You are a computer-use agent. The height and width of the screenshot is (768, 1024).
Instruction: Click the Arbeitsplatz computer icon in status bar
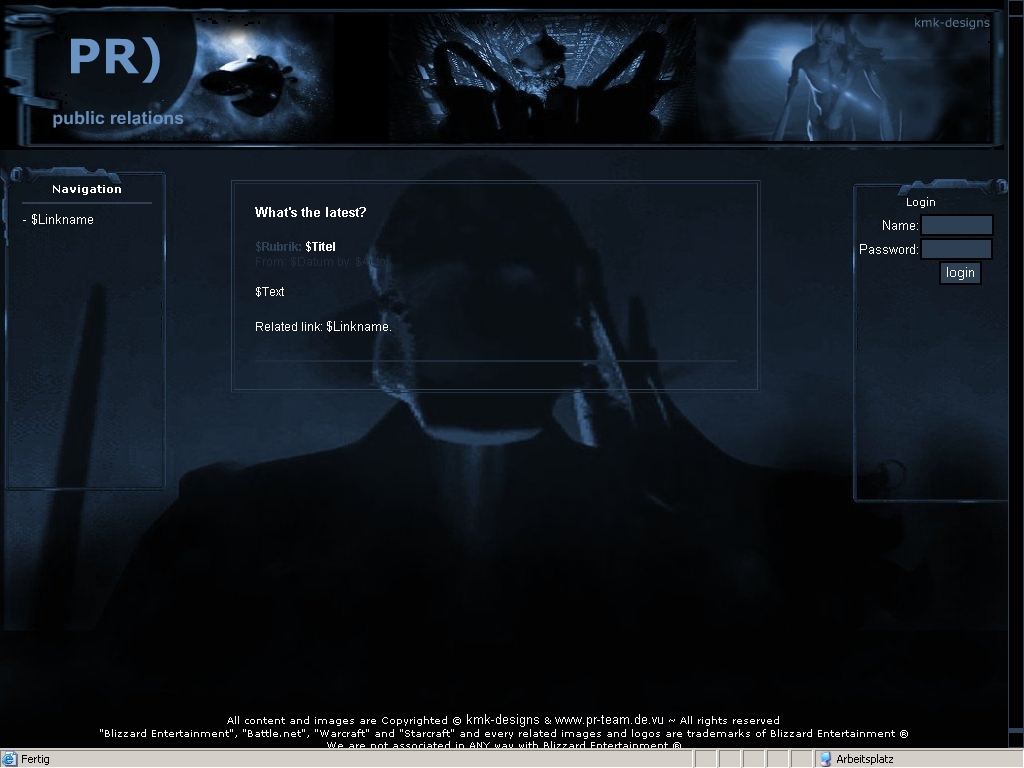coord(825,759)
